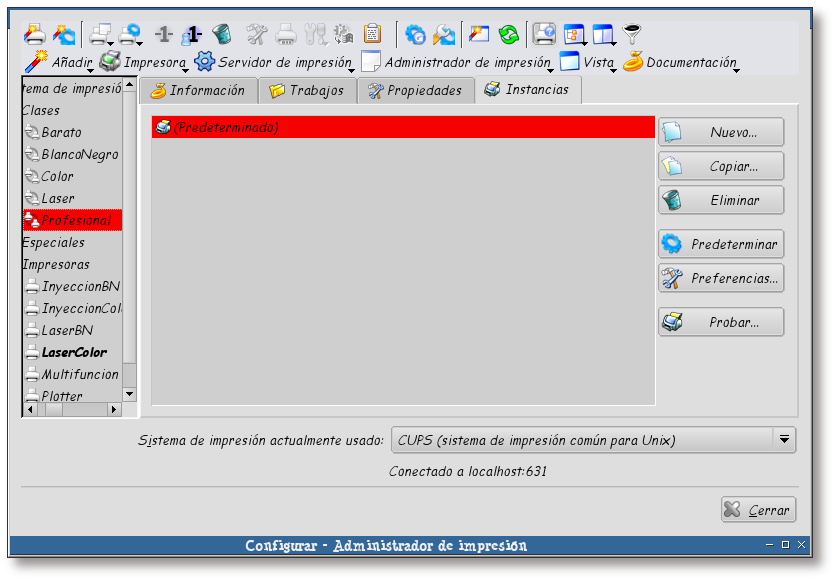This screenshot has height=581, width=836.
Task: Toggle the printer filter funnel
Action: (x=631, y=33)
